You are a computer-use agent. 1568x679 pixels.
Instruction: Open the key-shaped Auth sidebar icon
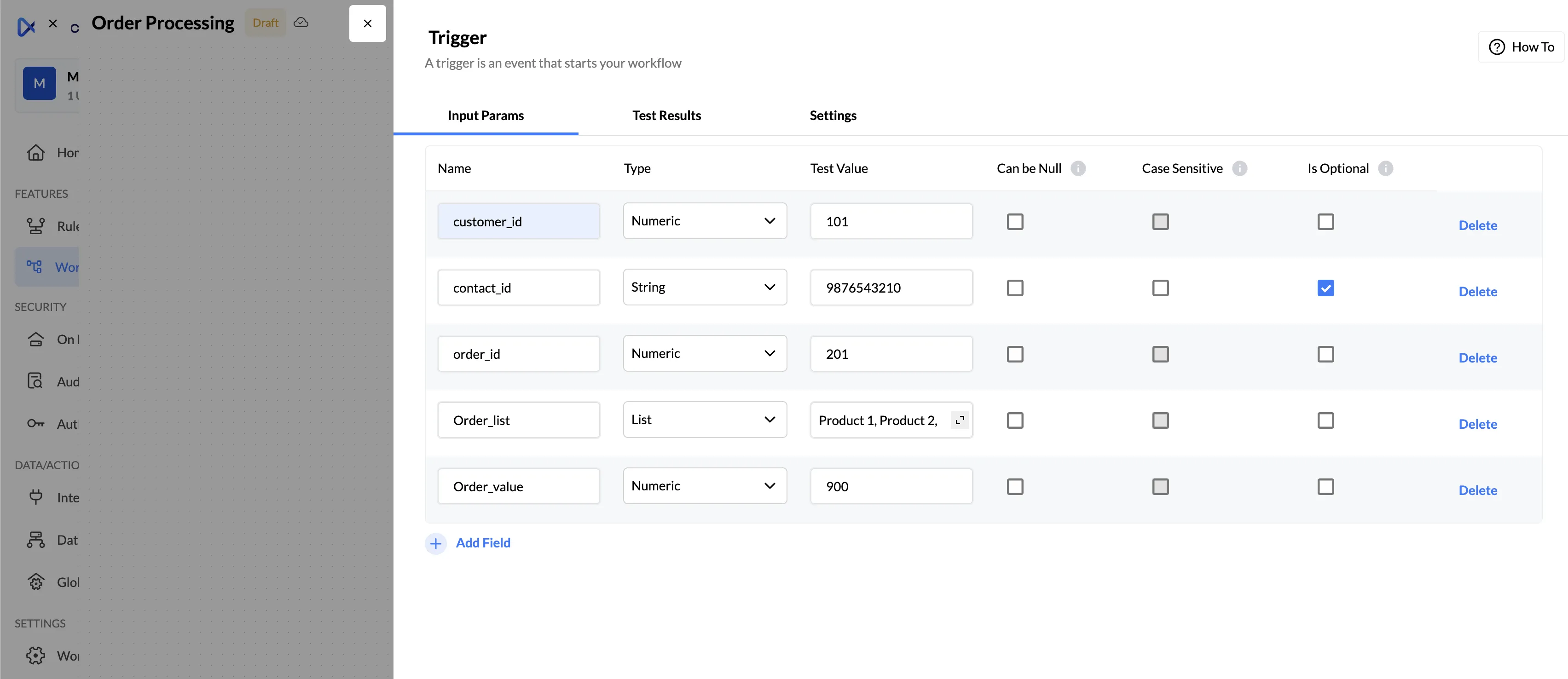tap(36, 424)
